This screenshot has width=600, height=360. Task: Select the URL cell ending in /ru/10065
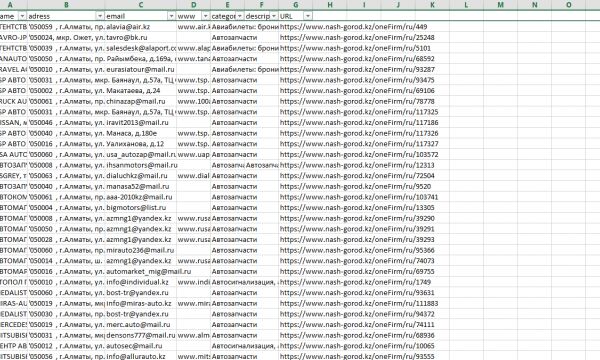pyautogui.click(x=296, y=346)
